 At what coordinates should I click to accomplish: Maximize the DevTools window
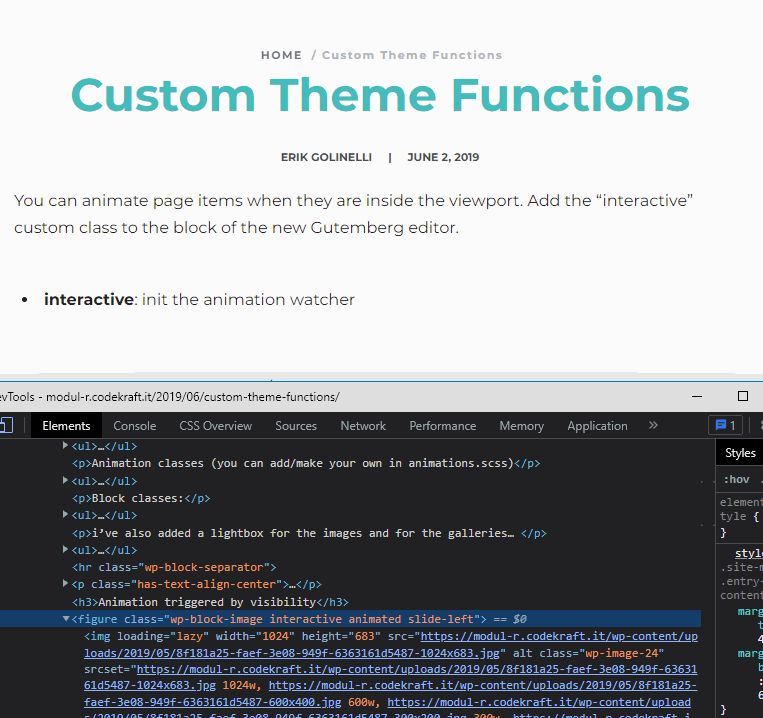(743, 396)
